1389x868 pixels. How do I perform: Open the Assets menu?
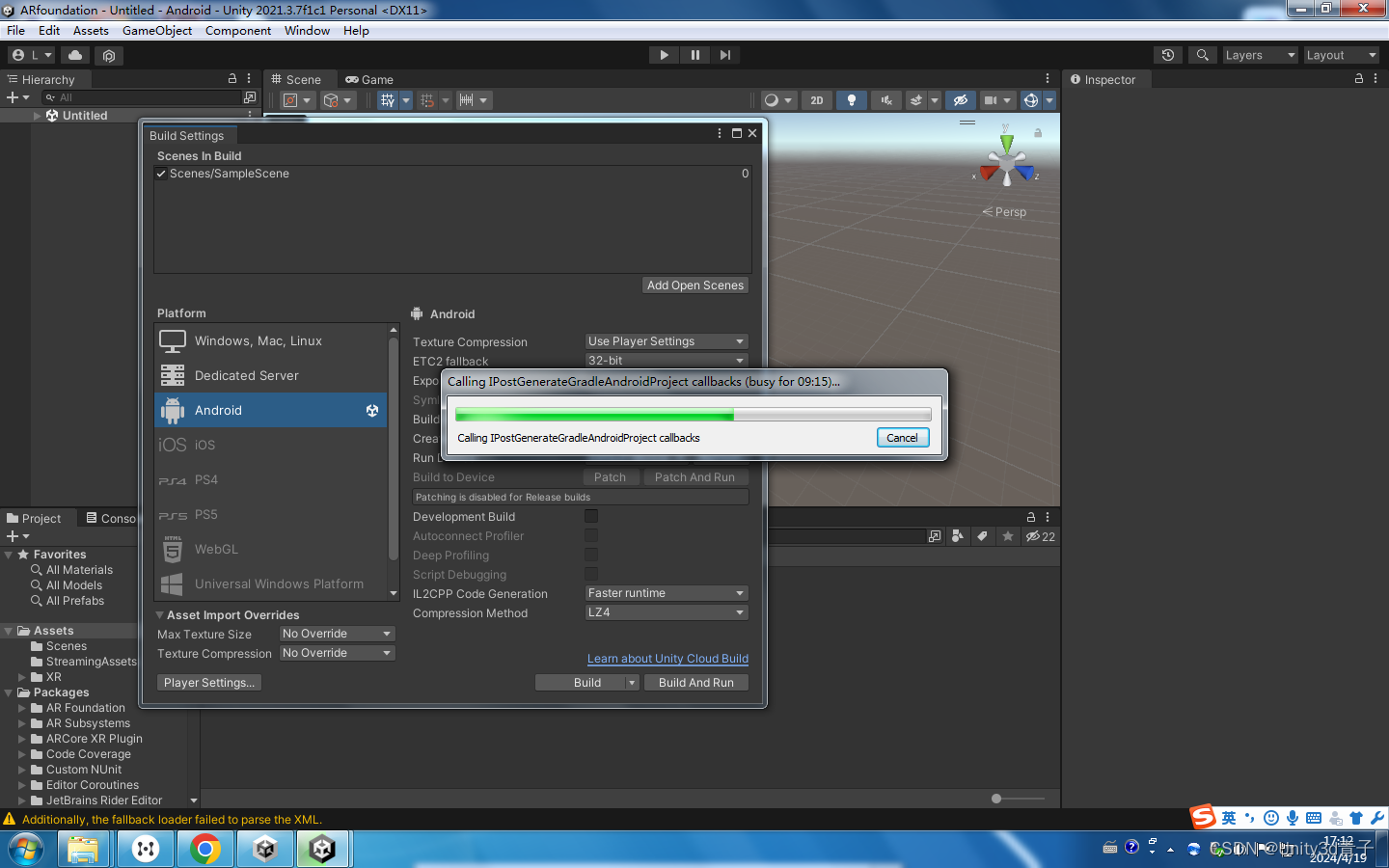pos(91,30)
